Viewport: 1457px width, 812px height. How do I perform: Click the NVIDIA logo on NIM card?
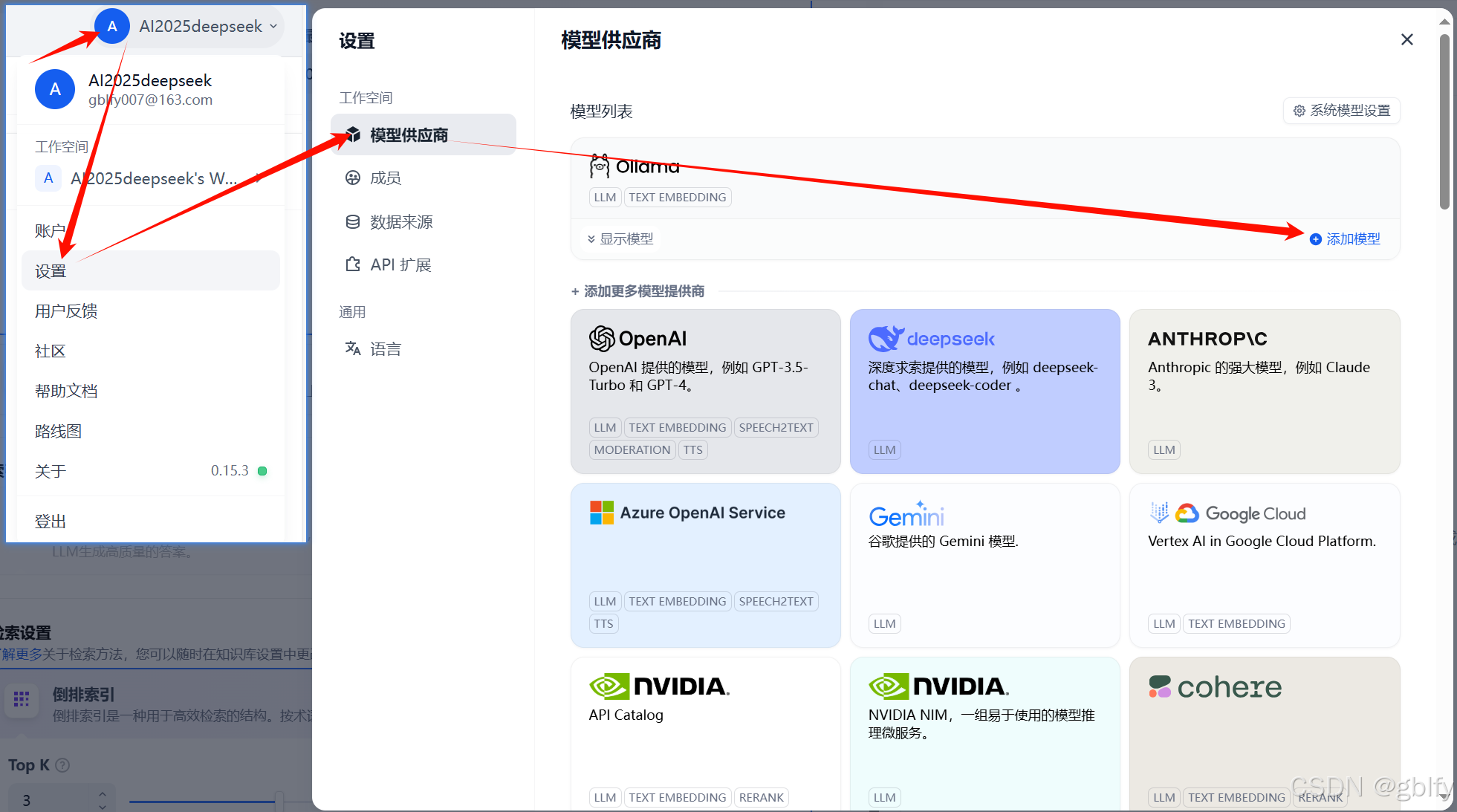coord(939,686)
